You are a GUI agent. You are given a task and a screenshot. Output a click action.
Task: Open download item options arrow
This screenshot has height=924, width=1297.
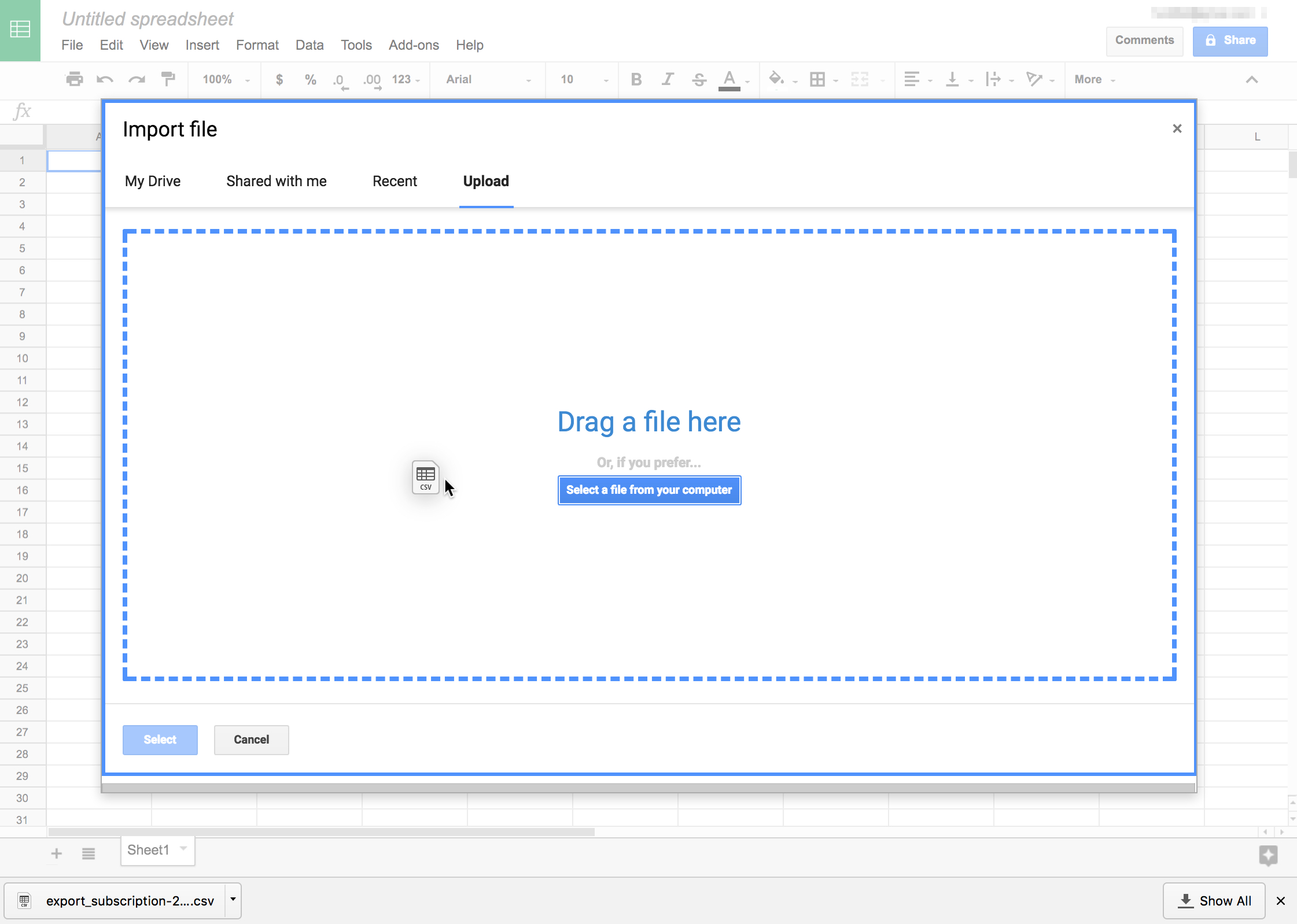[x=233, y=900]
